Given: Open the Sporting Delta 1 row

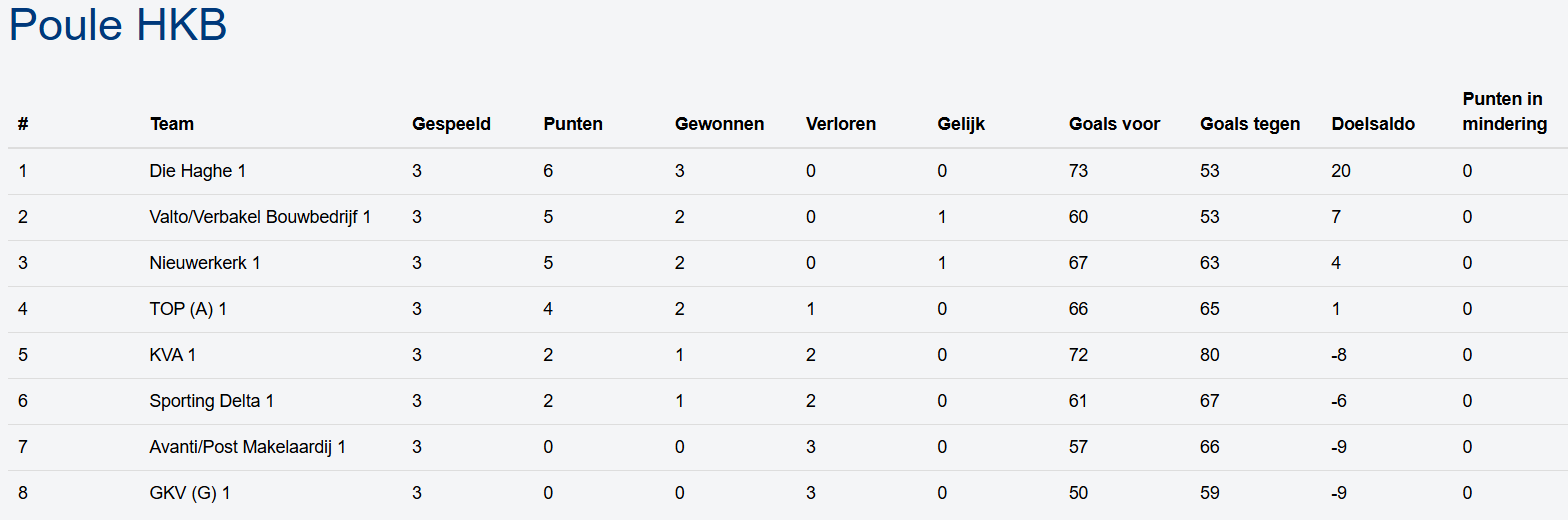Looking at the screenshot, I should (x=211, y=401).
